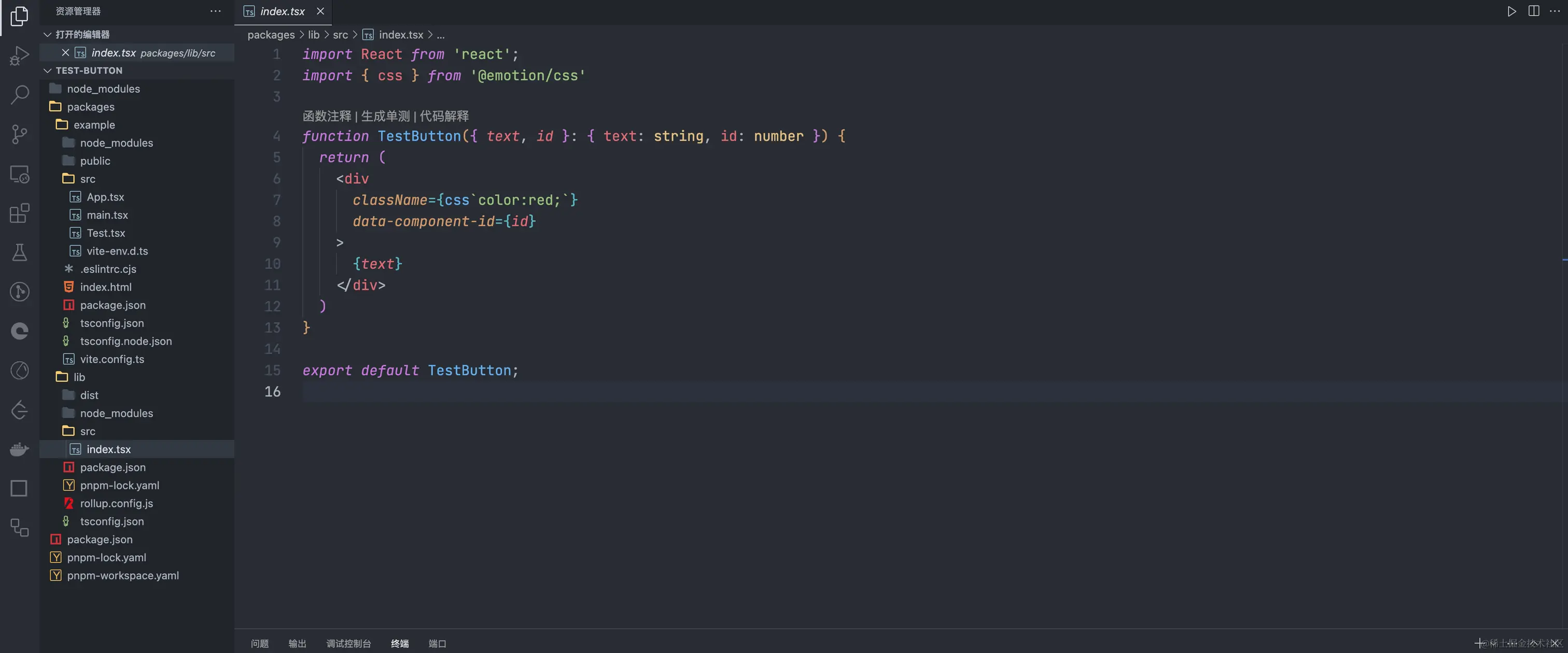The image size is (1568, 653).
Task: Open the Explorer view in activity bar
Action: 20,17
